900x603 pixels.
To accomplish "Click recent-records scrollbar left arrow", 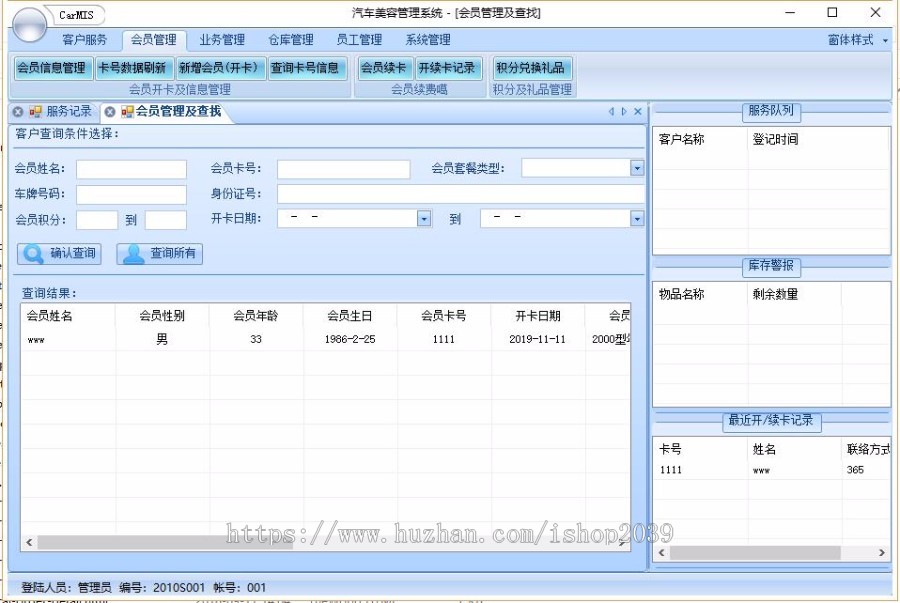I will click(662, 553).
